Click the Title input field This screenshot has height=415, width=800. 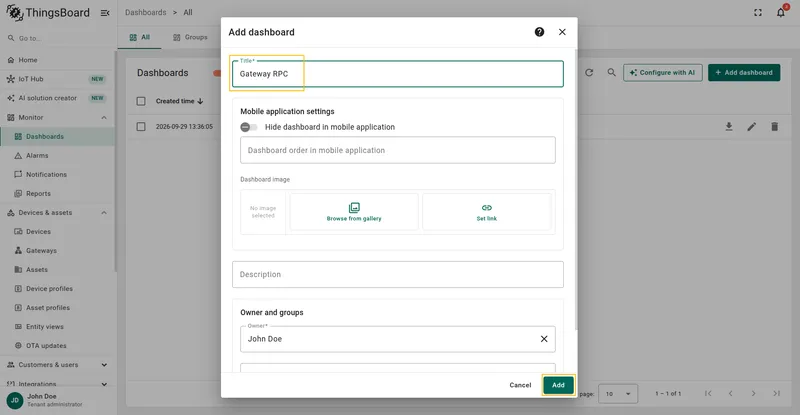pos(397,74)
